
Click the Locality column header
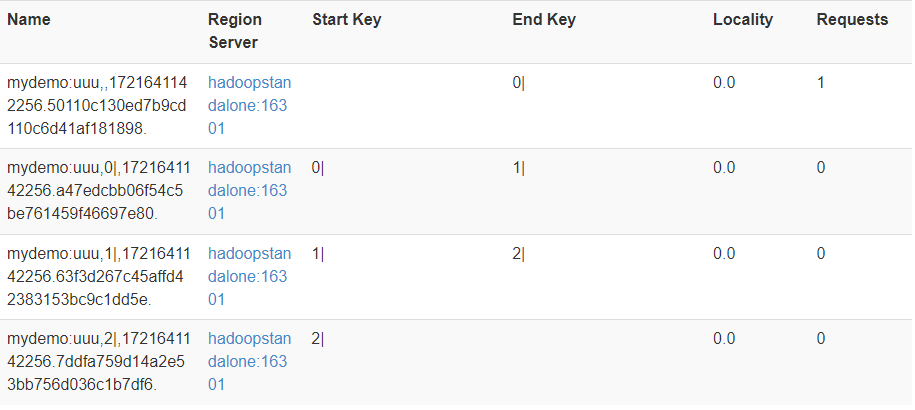pos(742,20)
